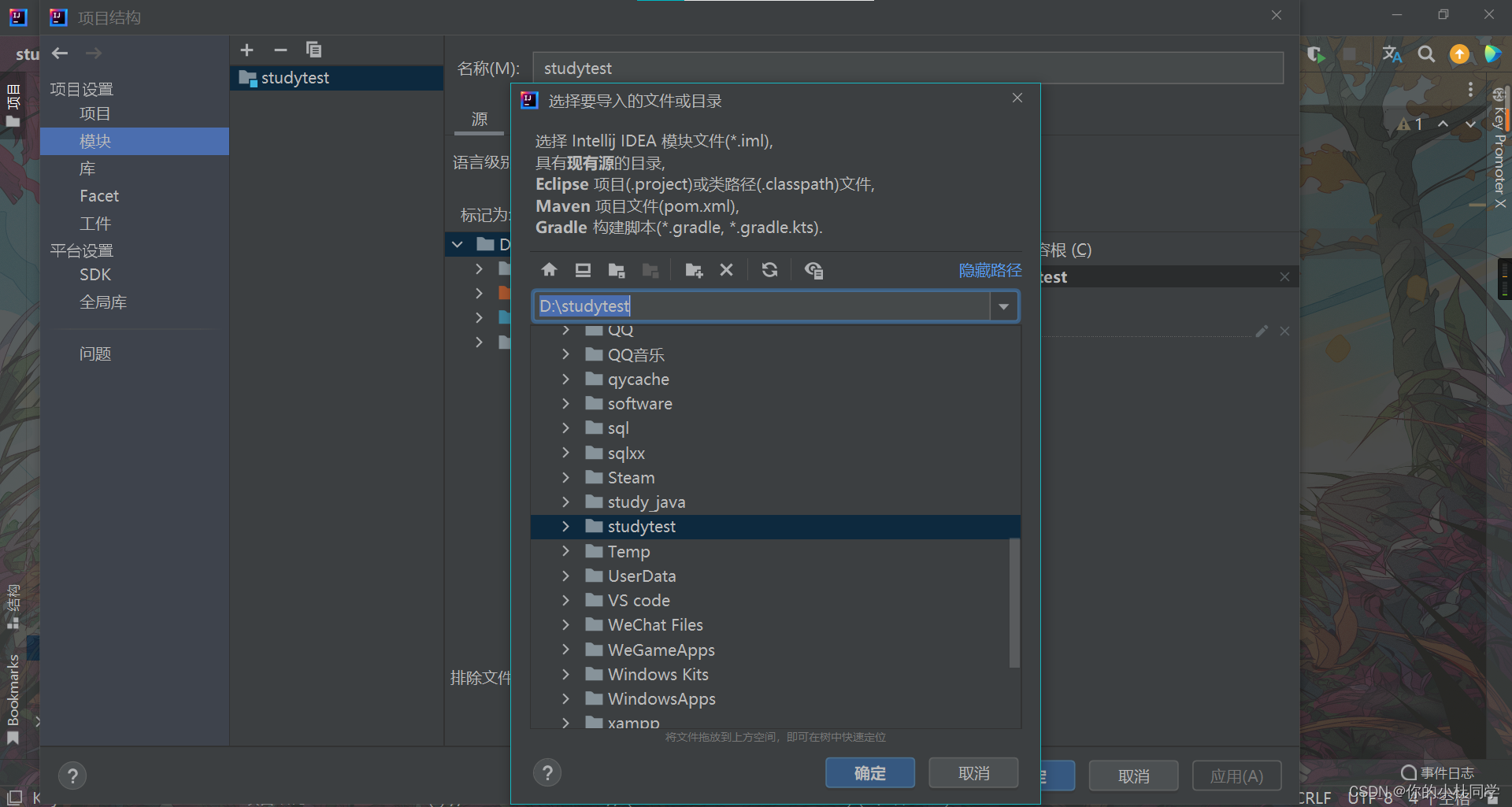This screenshot has width=1512, height=807.
Task: Jump to desktop directory in file chooser
Action: point(583,269)
